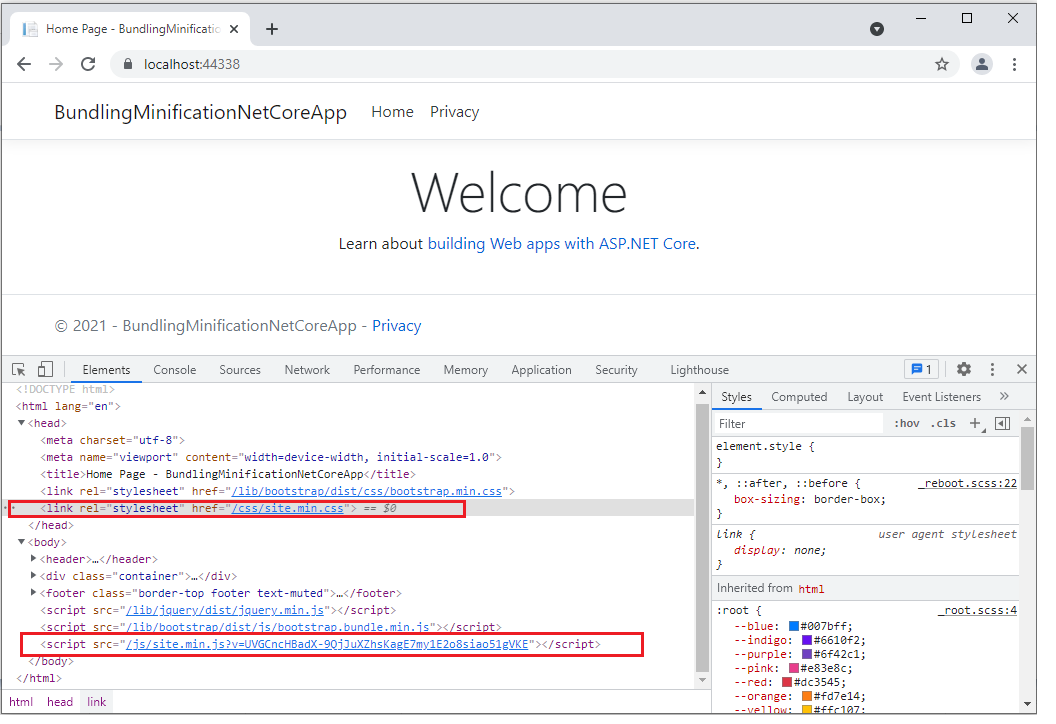The image size is (1056, 724).
Task: Open DevTools settings gear
Action: point(964,369)
